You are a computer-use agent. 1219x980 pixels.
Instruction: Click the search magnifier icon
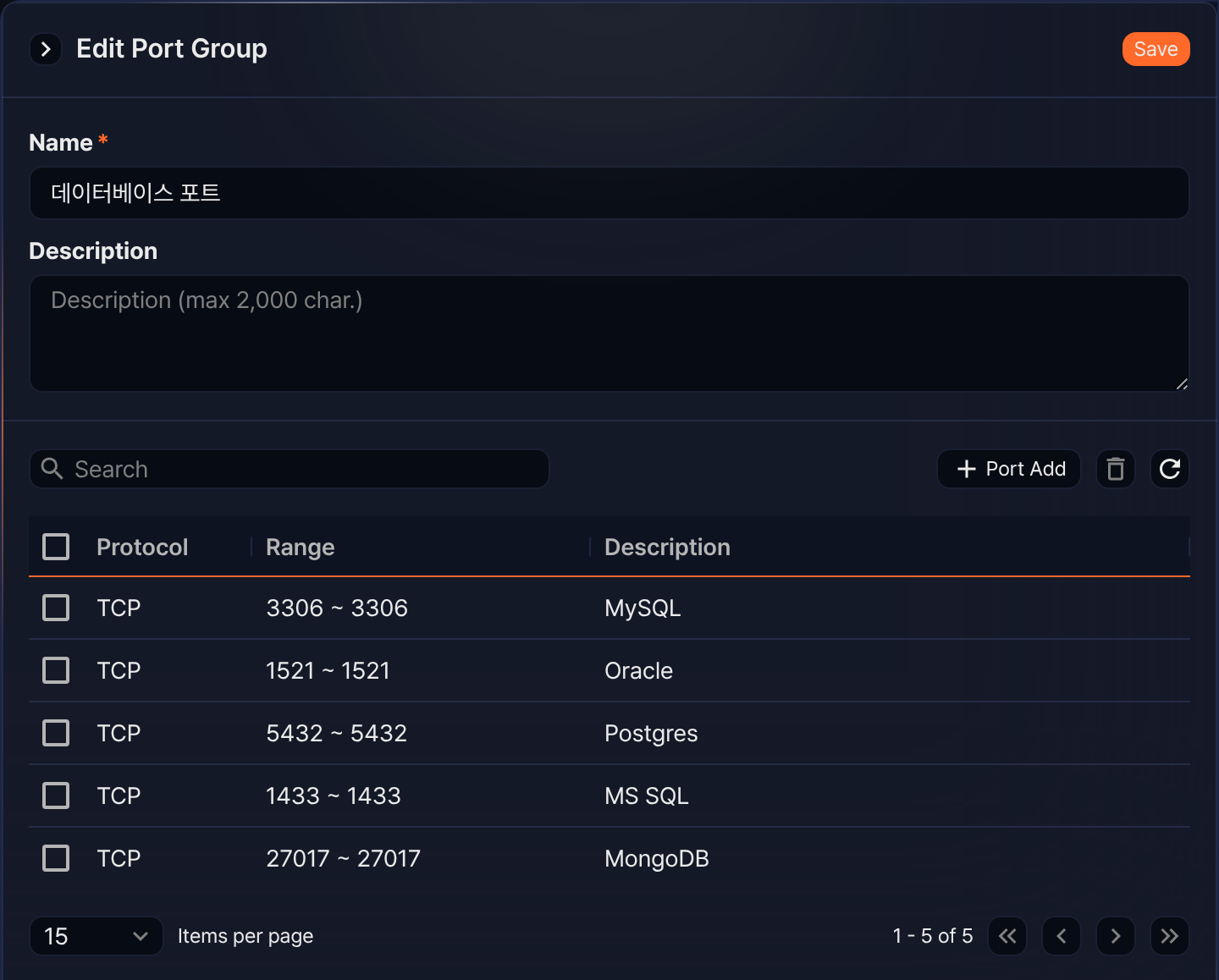(52, 469)
